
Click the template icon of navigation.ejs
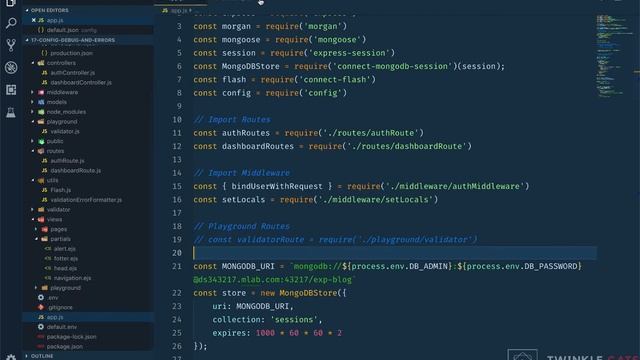click(x=48, y=278)
